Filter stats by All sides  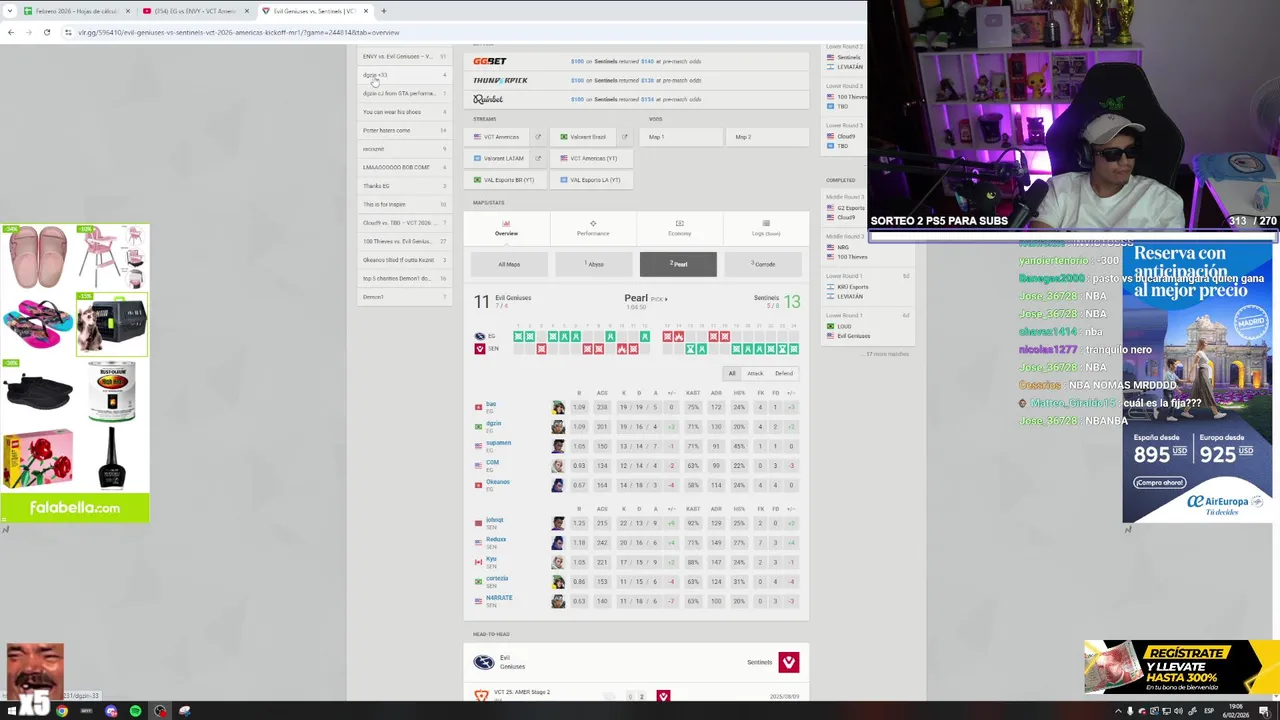coord(732,373)
